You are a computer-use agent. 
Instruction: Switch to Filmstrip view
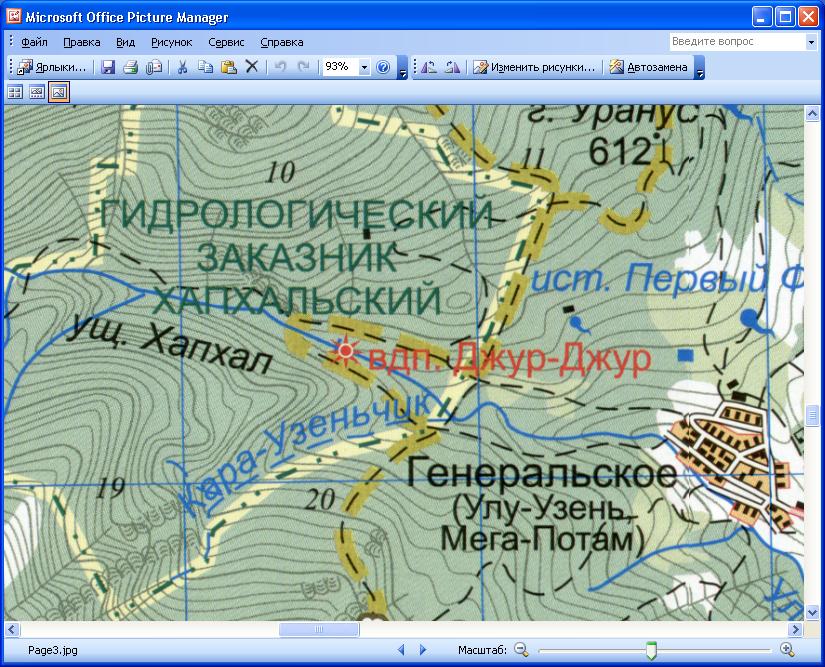pyautogui.click(x=37, y=92)
